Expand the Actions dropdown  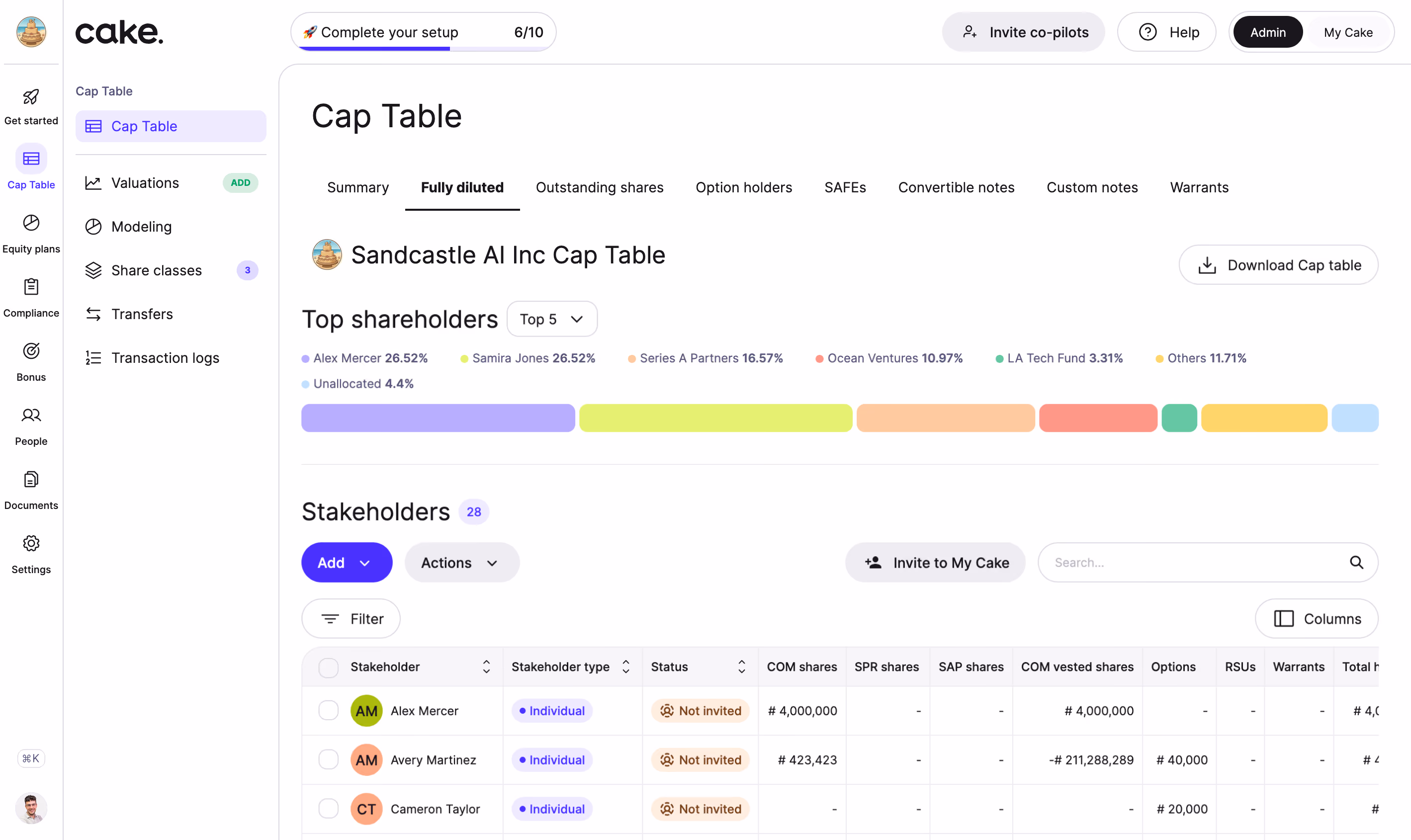[462, 562]
